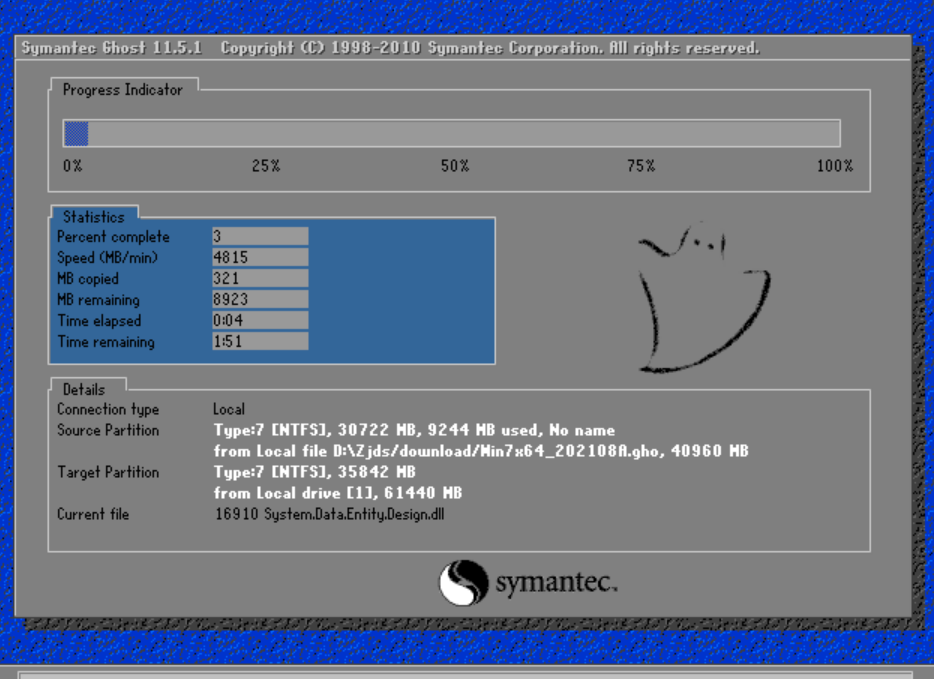Click the source .gho file path line

480,451
